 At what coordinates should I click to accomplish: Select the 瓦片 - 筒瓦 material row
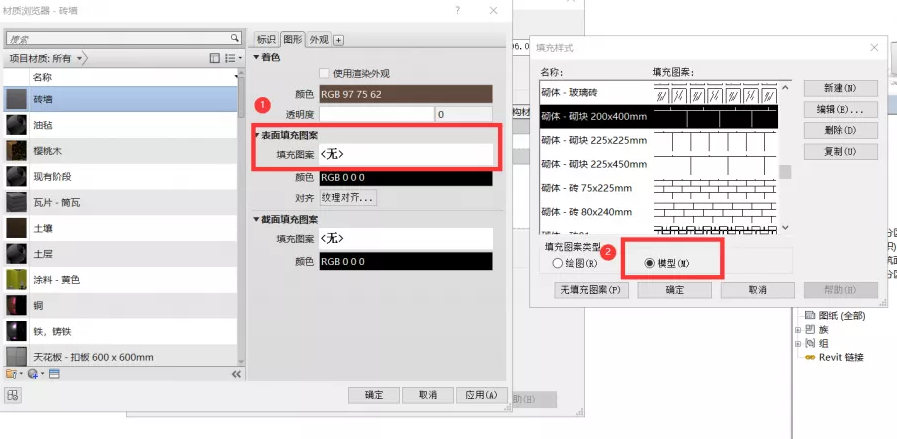coord(120,203)
